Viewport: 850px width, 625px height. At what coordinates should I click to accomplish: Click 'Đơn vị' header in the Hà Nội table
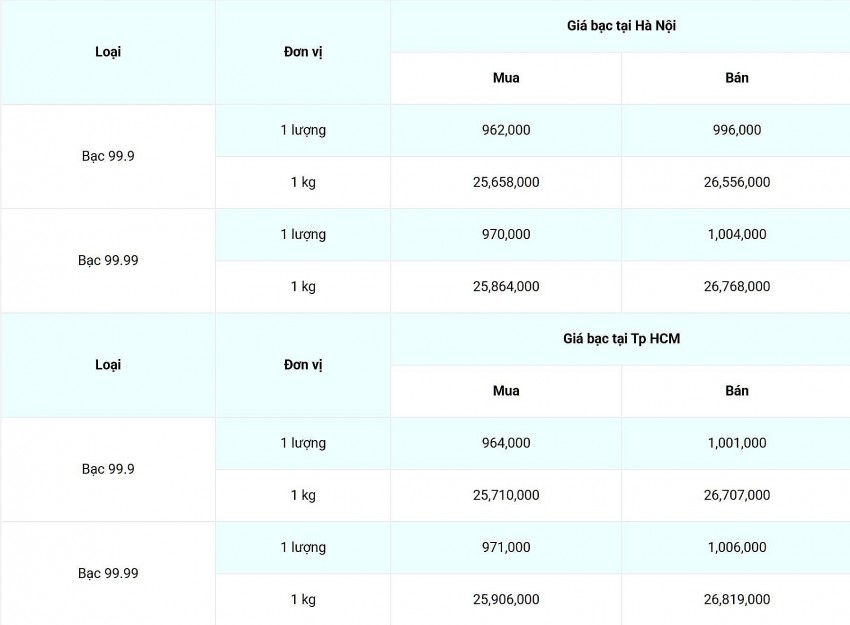tap(303, 52)
